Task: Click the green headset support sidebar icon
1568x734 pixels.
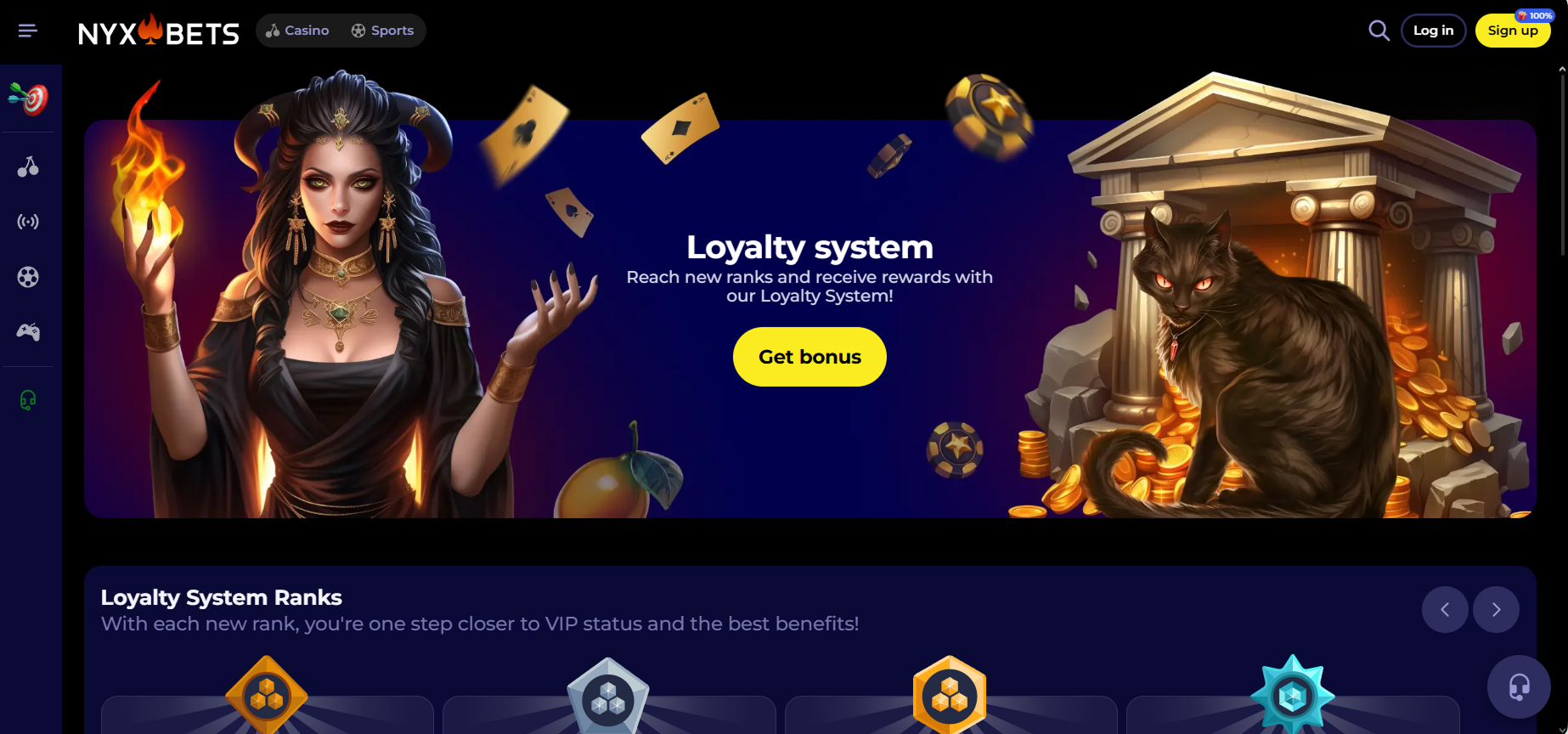Action: (x=28, y=400)
